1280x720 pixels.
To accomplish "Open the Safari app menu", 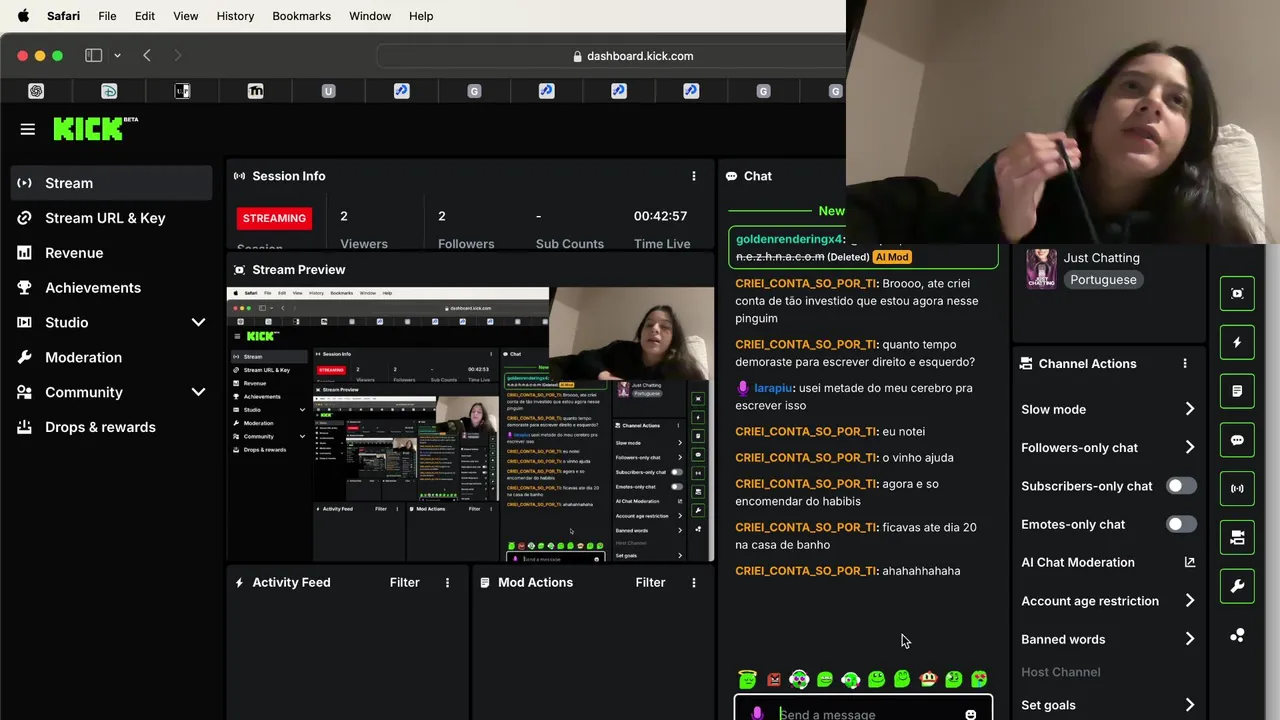I will (64, 16).
